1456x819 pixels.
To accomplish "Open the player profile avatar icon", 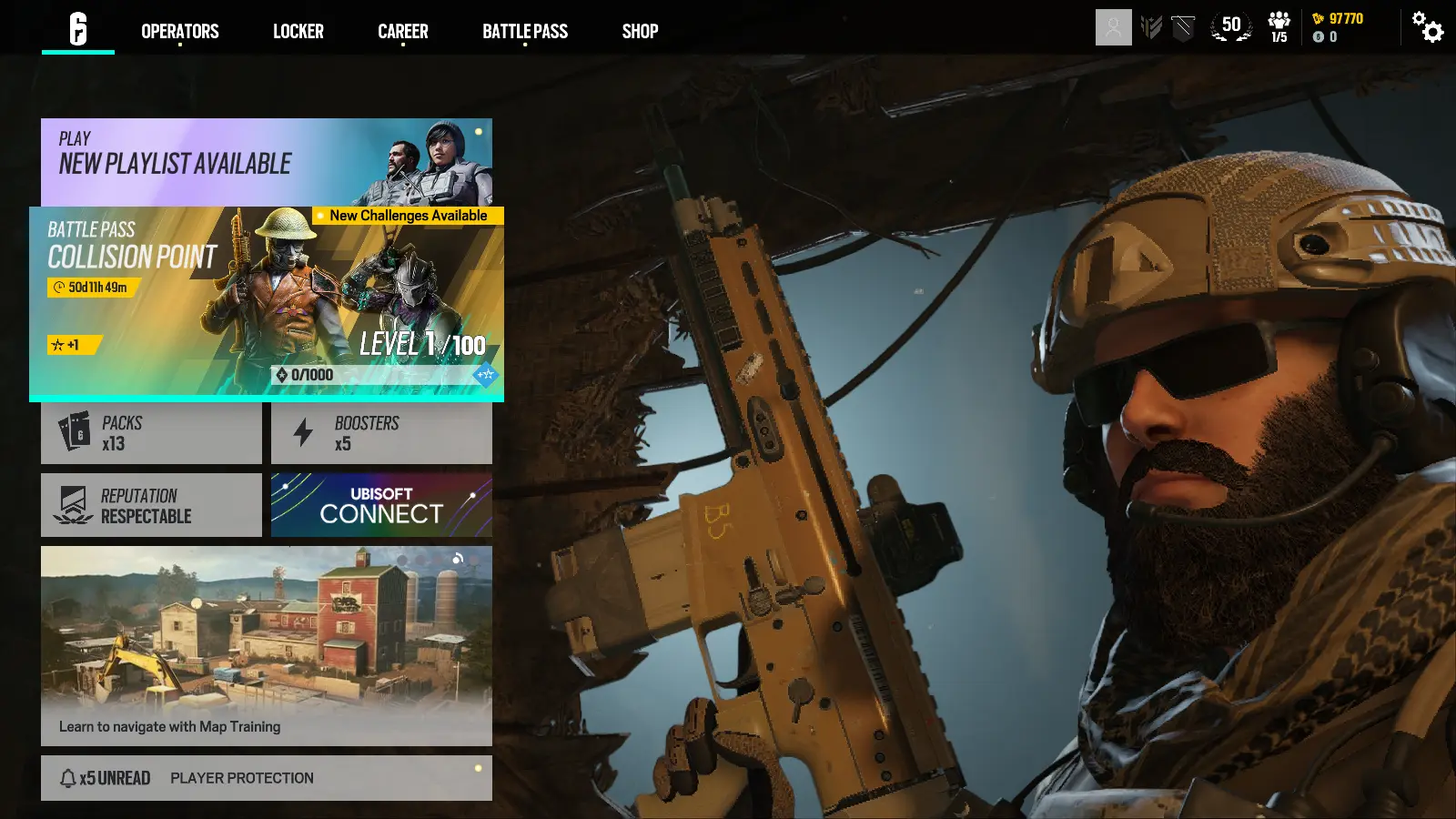I will [x=1114, y=28].
